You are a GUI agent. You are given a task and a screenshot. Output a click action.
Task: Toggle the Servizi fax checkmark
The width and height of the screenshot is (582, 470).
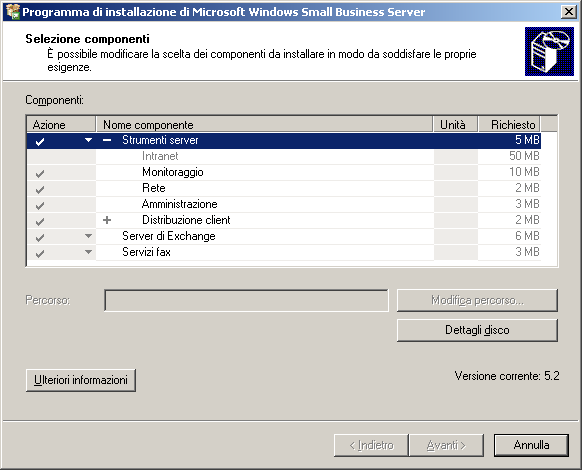(40, 253)
